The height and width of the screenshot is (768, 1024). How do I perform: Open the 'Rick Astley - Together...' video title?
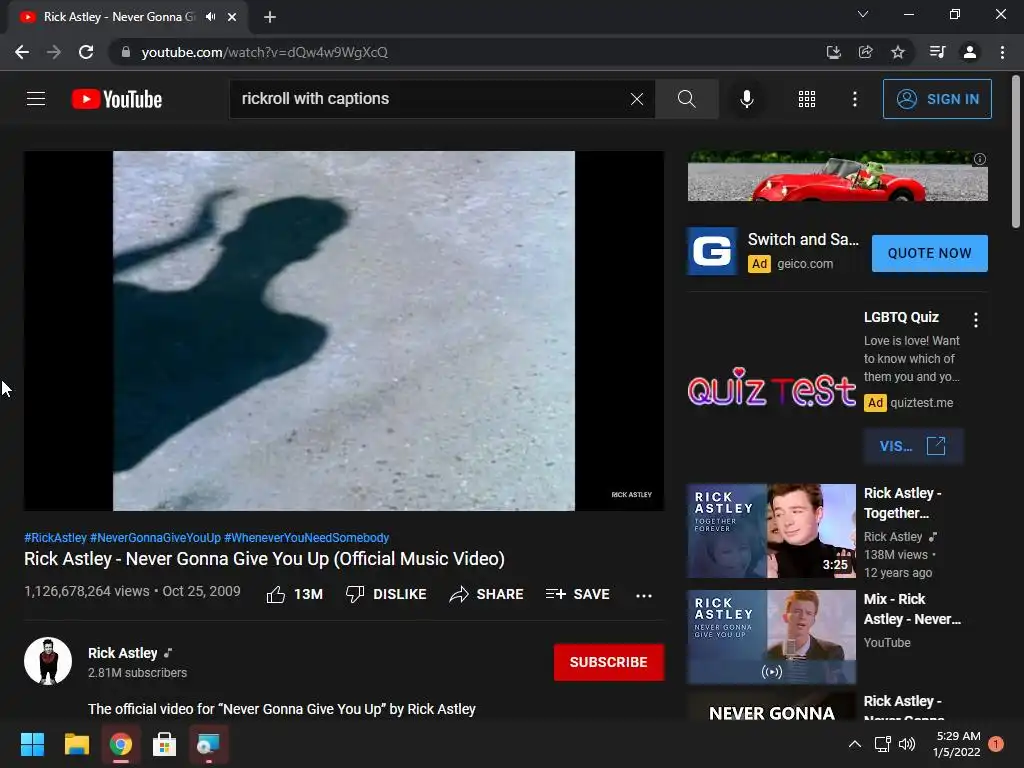coord(903,503)
